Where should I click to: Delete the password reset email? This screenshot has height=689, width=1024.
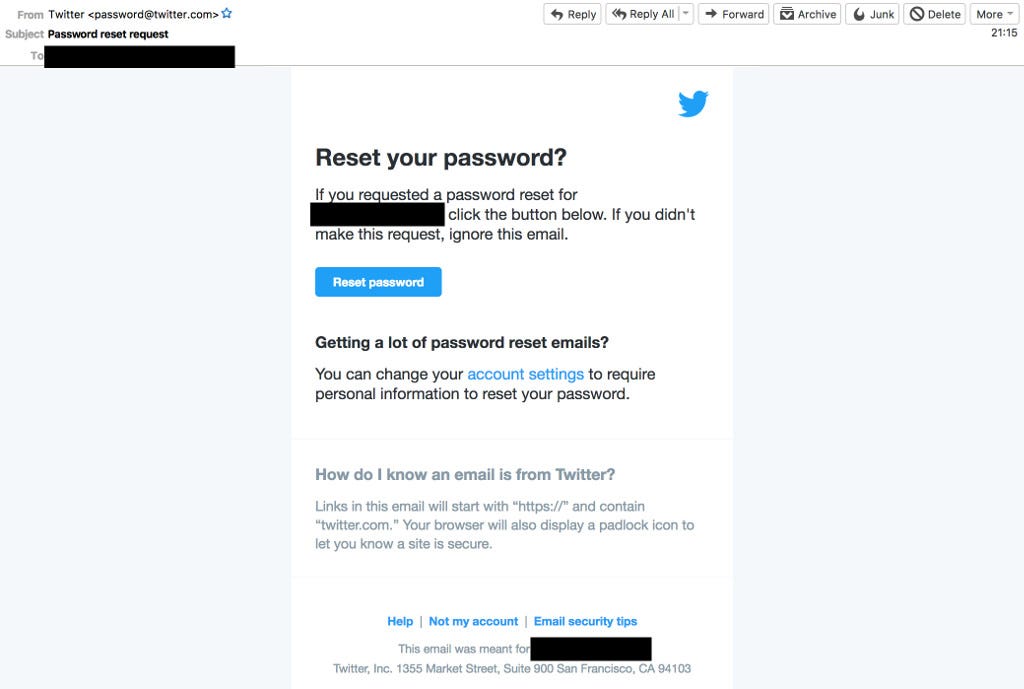(935, 14)
